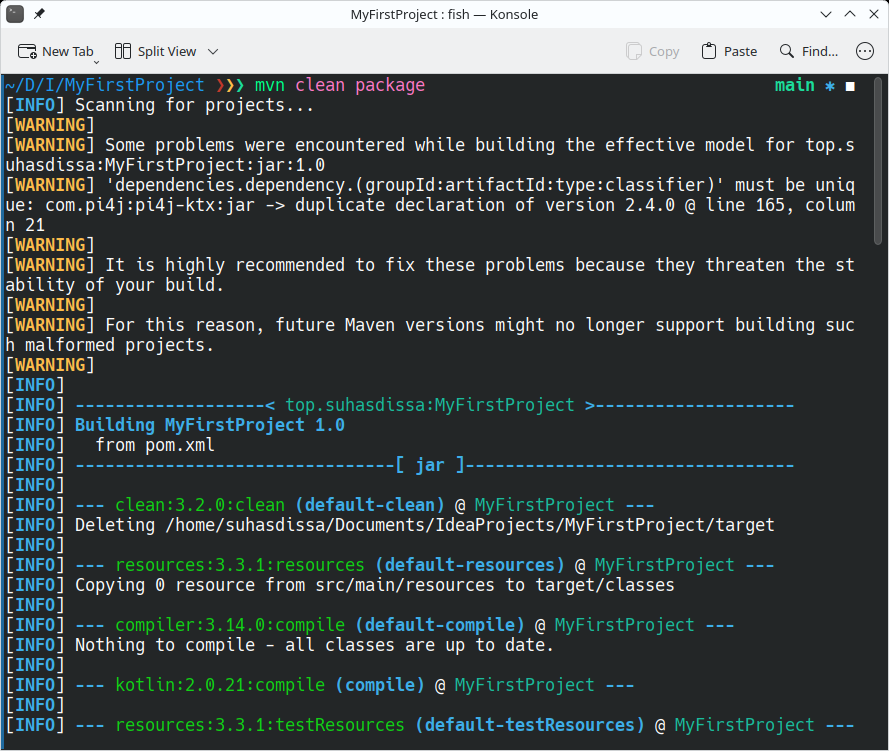Click the 'Deleting /home/suhasdissa/...' target path line
This screenshot has height=751, width=889.
tap(425, 525)
